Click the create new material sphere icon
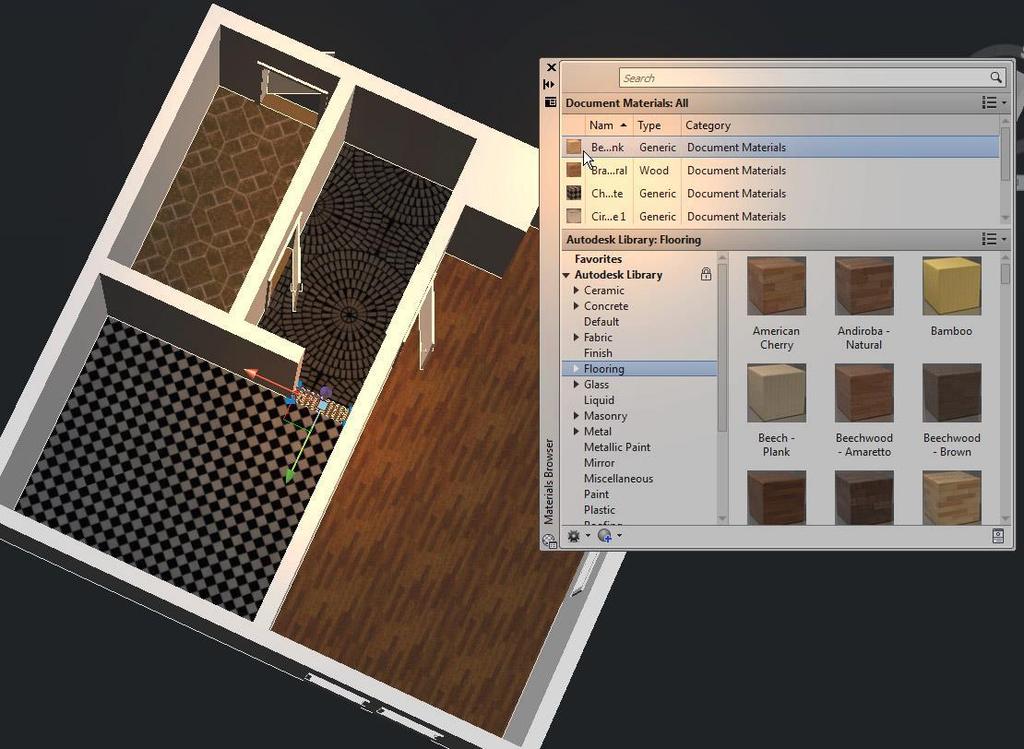1024x749 pixels. (x=604, y=536)
